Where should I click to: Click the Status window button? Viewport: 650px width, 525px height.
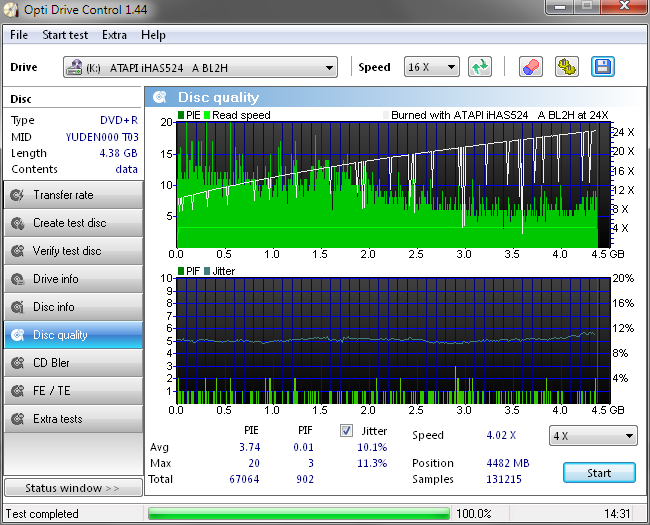click(x=72, y=488)
